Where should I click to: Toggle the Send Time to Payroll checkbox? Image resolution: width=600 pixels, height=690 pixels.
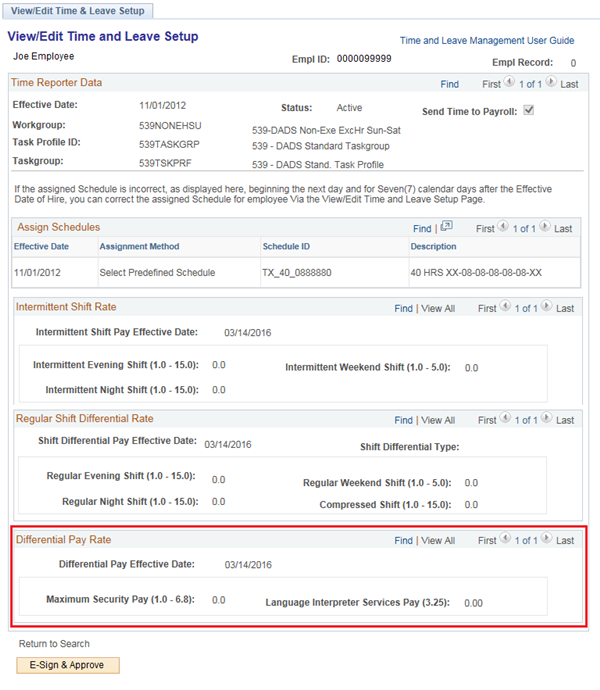pos(529,111)
